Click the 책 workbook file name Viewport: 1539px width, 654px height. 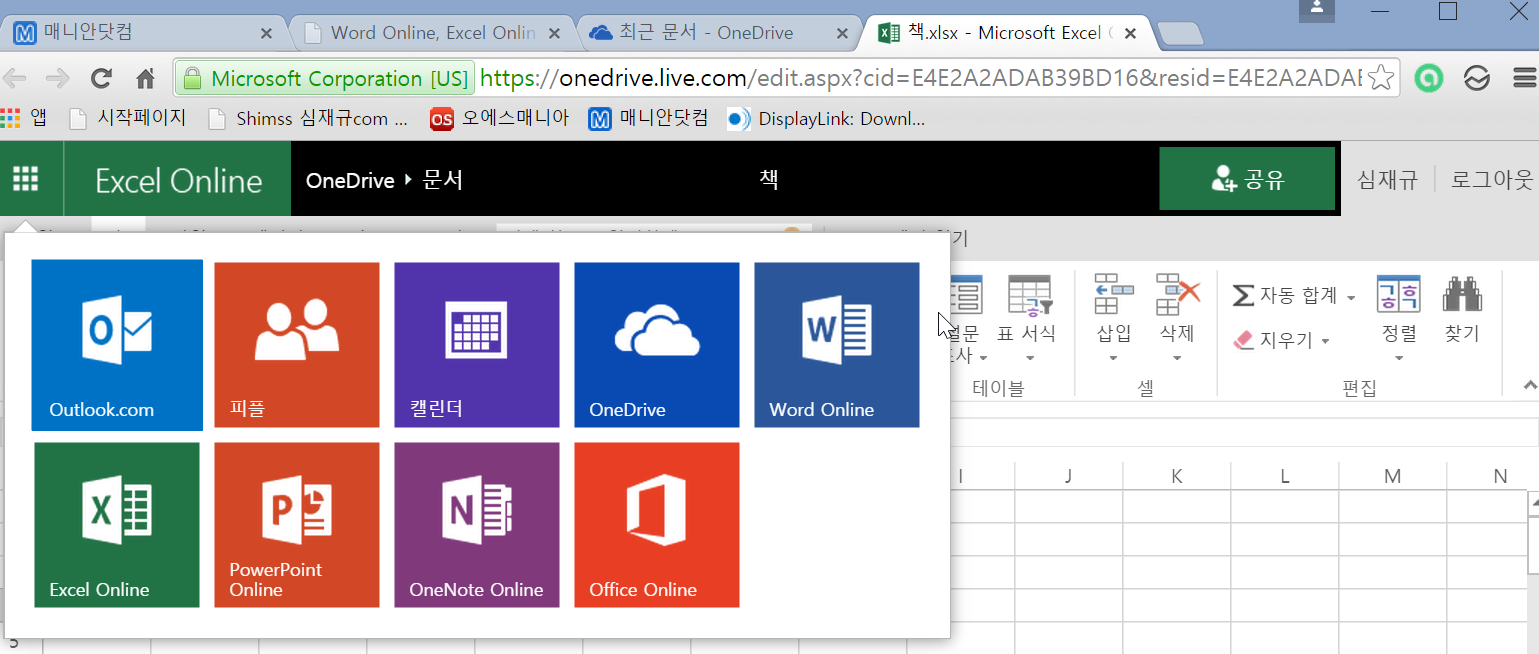(768, 179)
